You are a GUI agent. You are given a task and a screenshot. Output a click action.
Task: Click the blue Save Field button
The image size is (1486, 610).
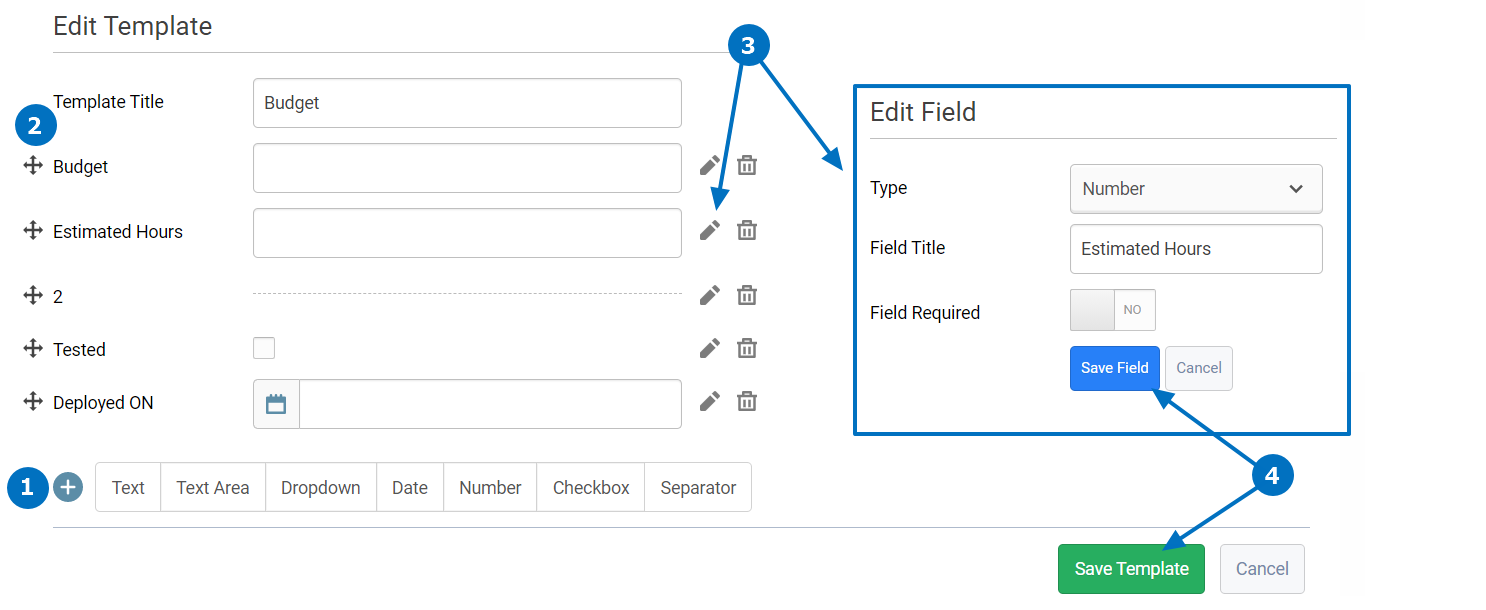[x=1114, y=368]
